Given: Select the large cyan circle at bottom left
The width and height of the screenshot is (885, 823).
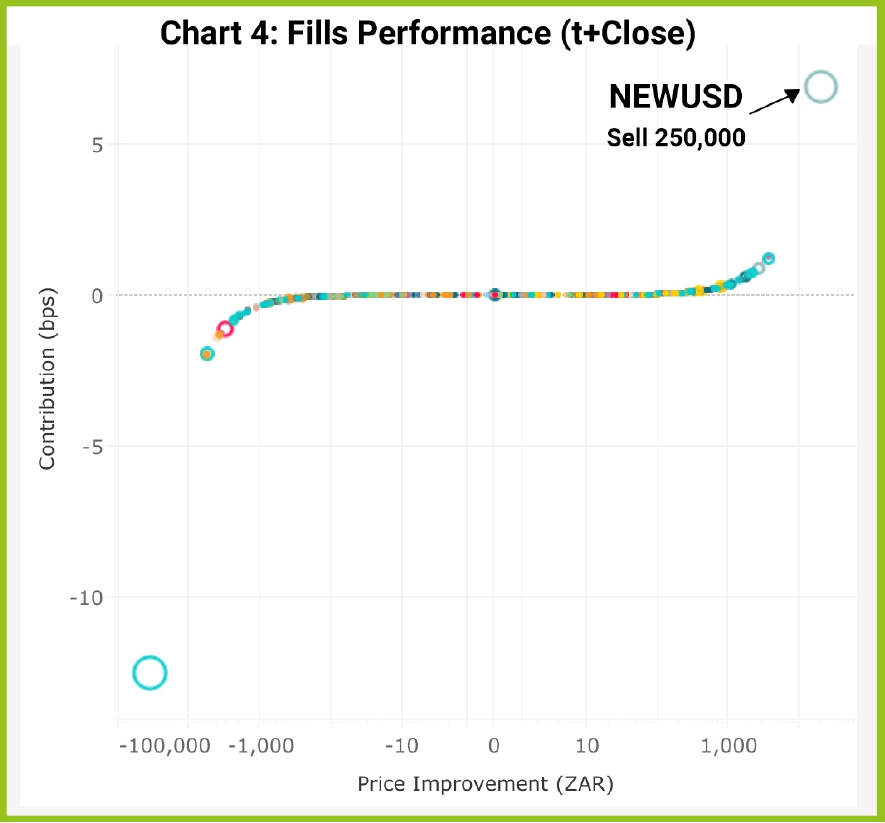Looking at the screenshot, I should click(149, 673).
